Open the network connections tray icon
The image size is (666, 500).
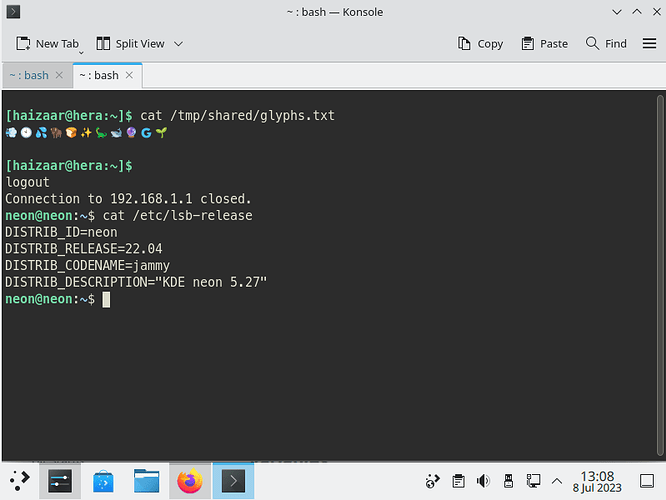point(533,481)
